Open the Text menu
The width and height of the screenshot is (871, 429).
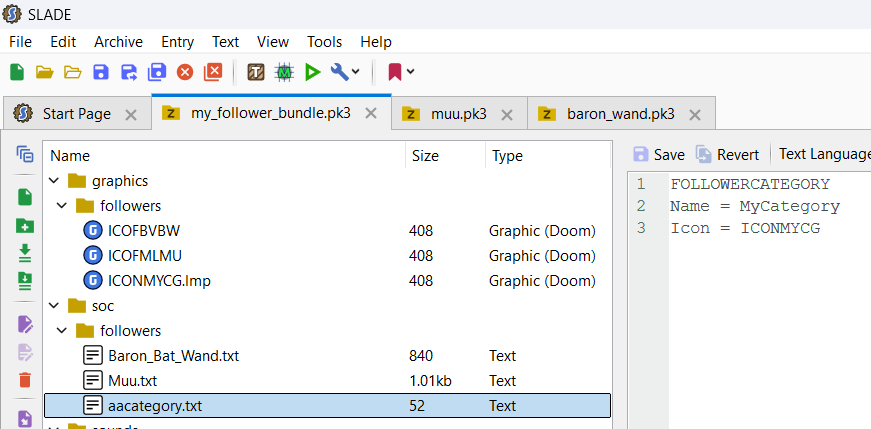coord(226,42)
